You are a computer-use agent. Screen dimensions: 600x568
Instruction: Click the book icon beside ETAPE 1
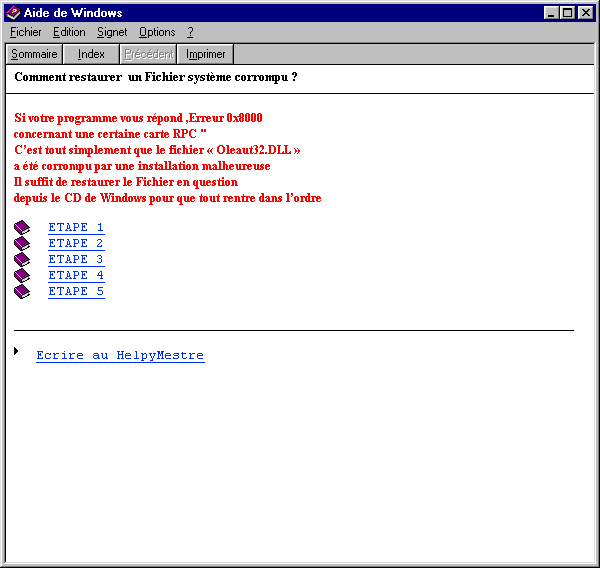22,227
